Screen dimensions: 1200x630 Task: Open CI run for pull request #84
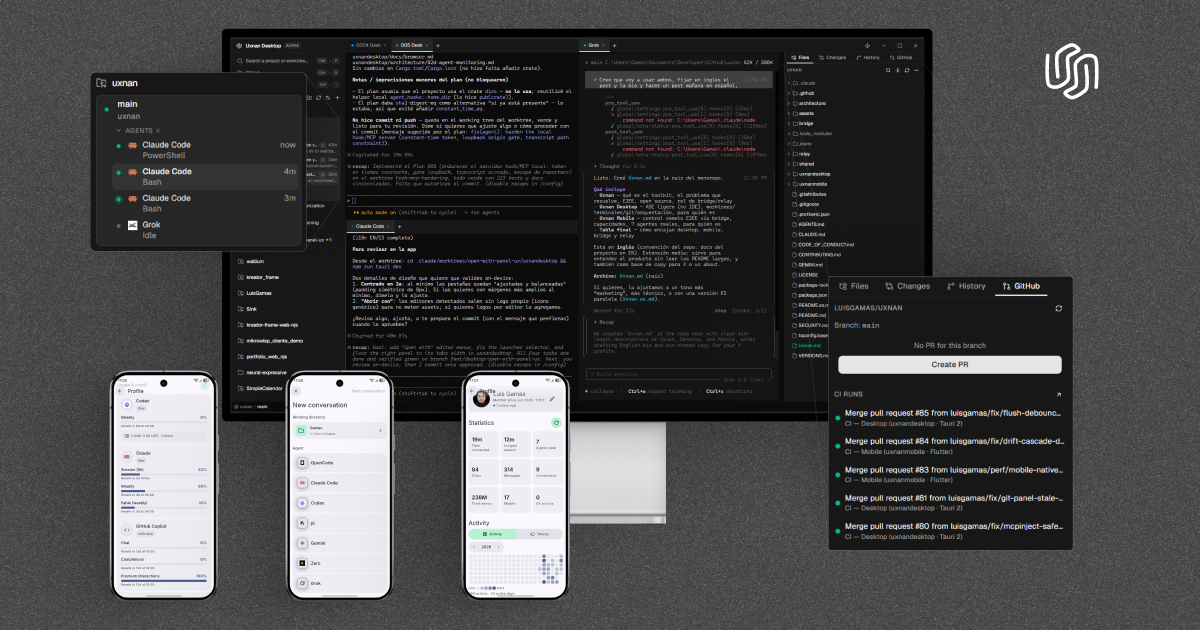point(950,446)
